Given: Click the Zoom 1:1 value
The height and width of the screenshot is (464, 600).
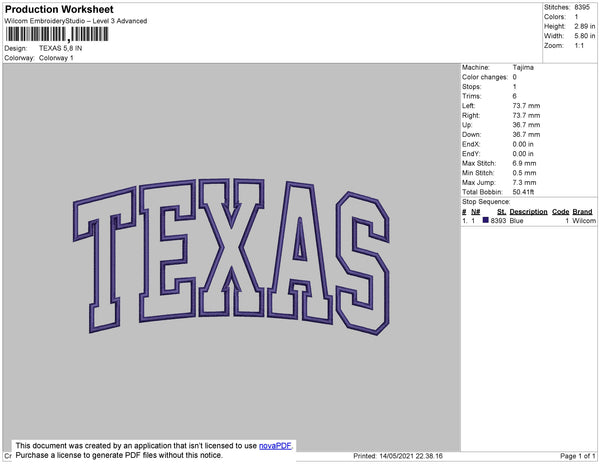Looking at the screenshot, I should coord(580,46).
